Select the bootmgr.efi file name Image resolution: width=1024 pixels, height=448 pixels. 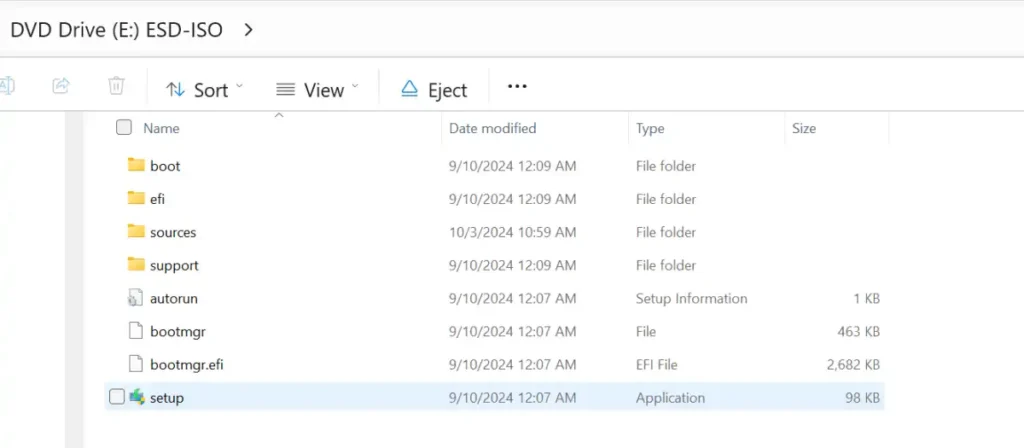pos(187,364)
